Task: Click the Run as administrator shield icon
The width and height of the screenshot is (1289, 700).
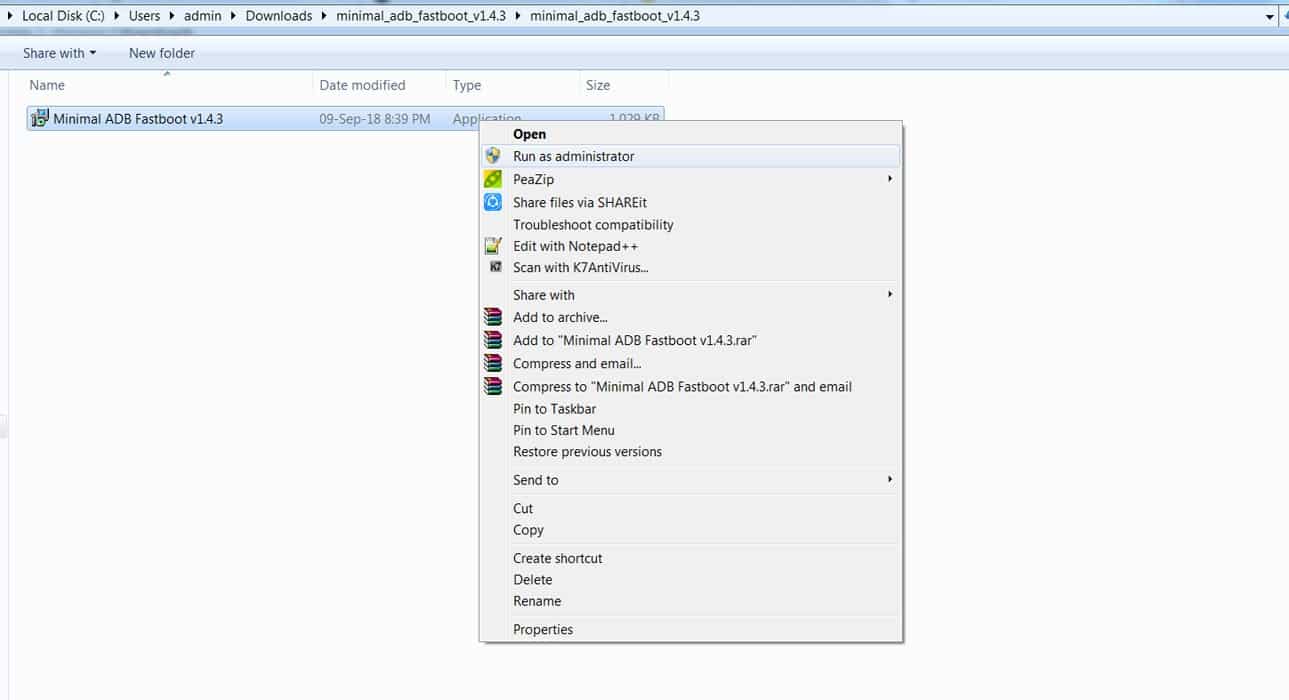Action: [493, 156]
